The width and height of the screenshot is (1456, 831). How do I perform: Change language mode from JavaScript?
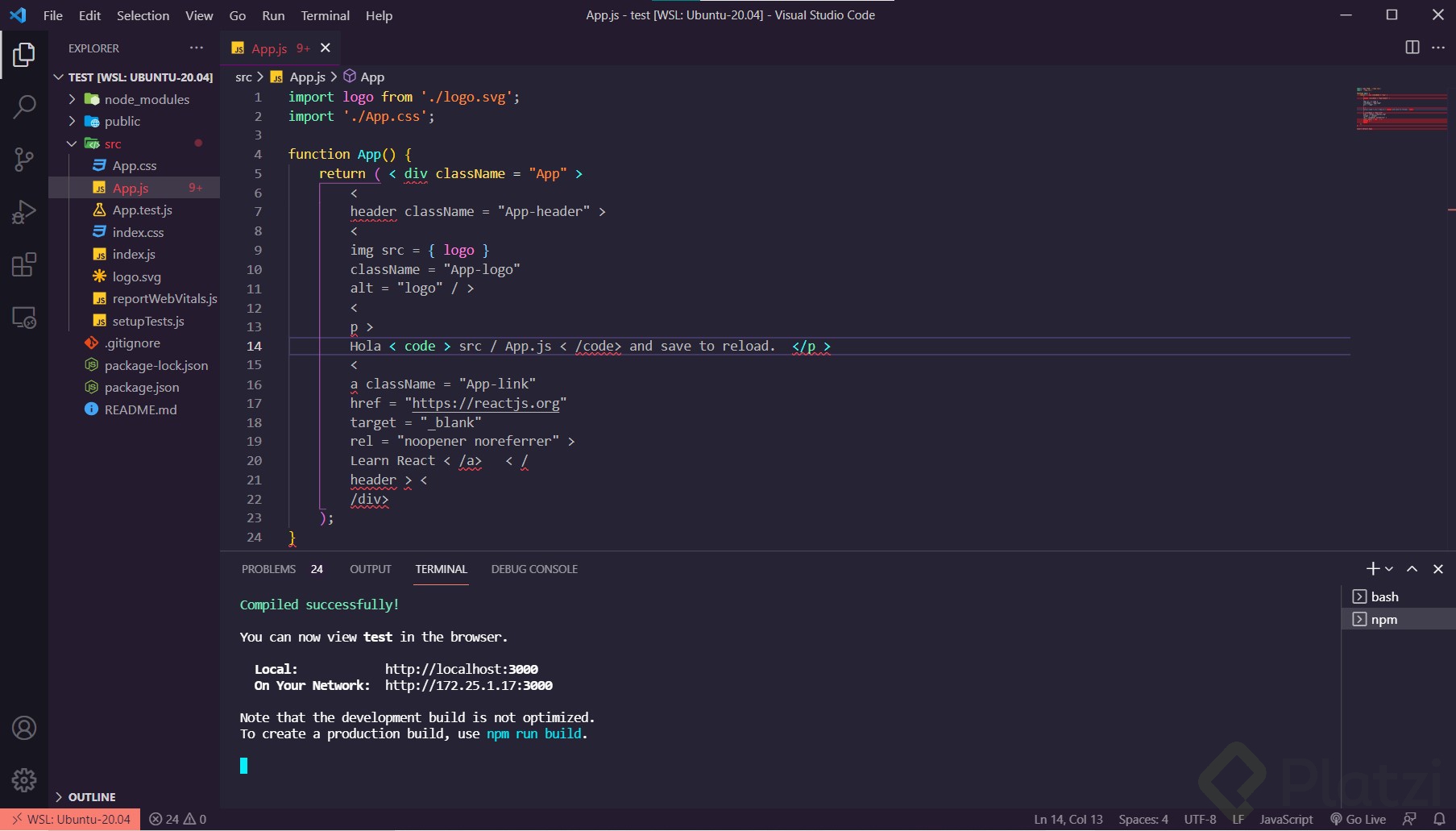[1286, 820]
